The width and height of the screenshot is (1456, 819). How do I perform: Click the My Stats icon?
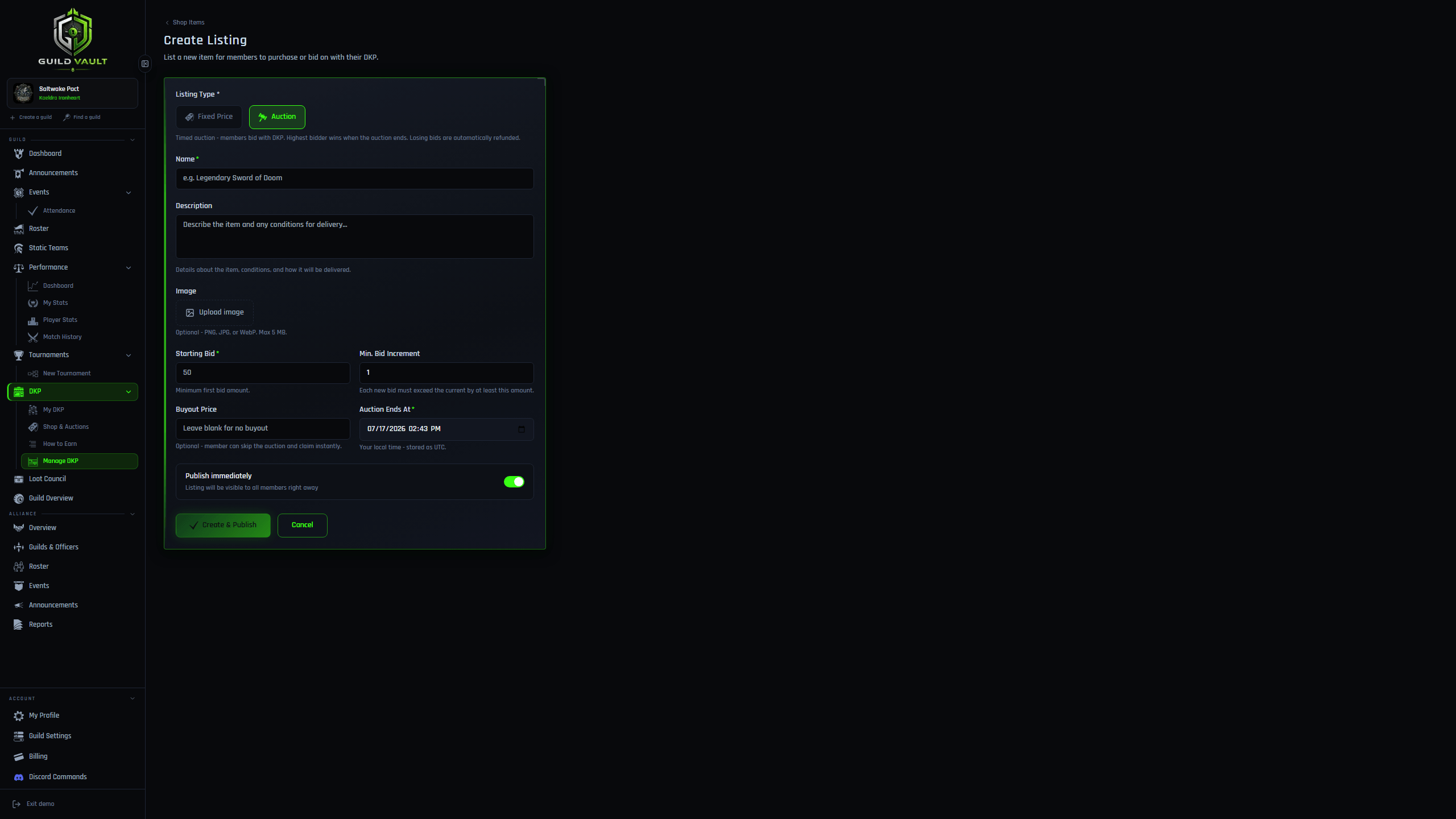[33, 303]
